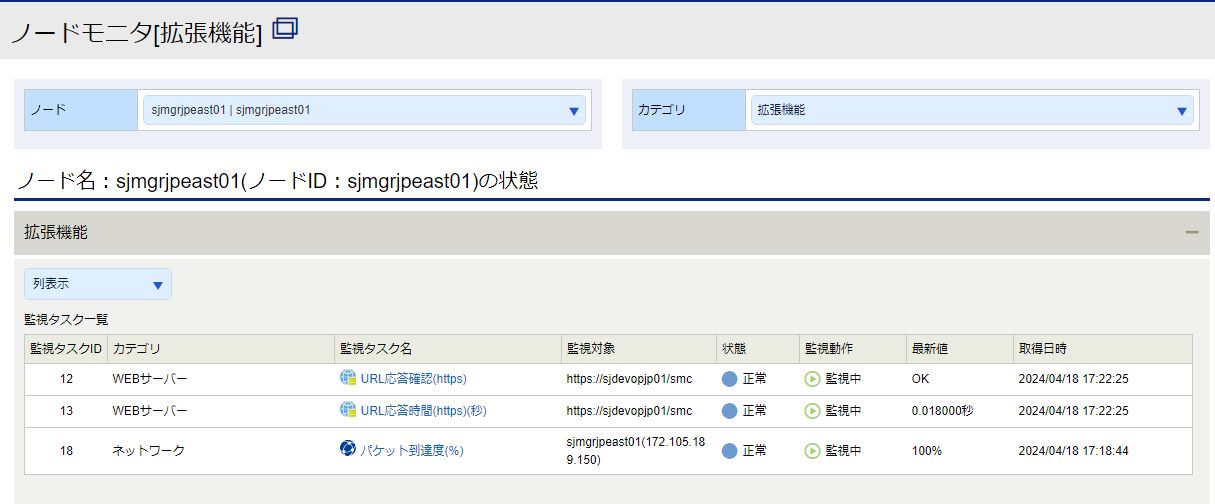Viewport: 1215px width, 504px height.
Task: Sort by 最新値 column header
Action: pyautogui.click(x=959, y=349)
